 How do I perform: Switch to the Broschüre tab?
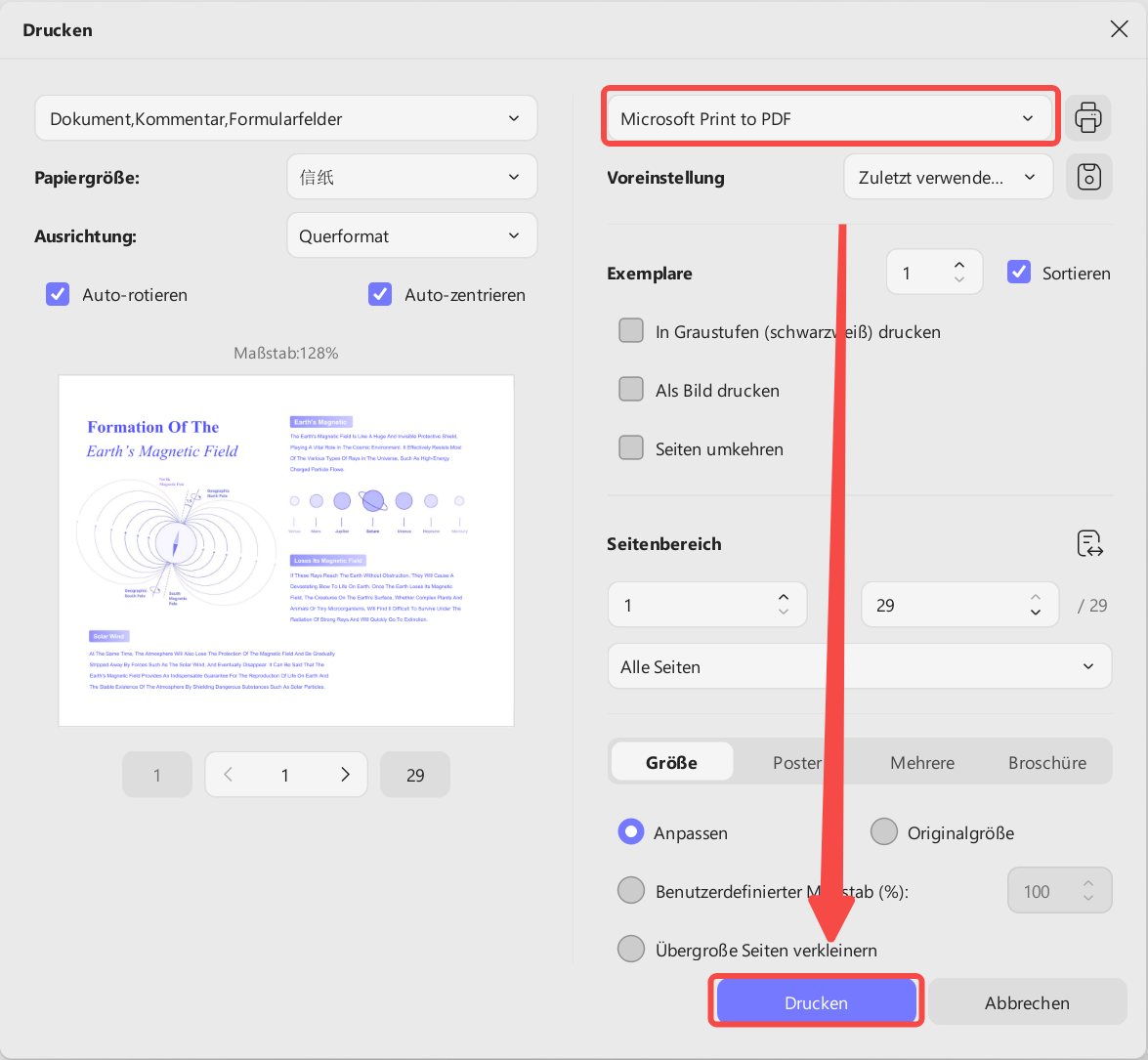coord(1047,762)
